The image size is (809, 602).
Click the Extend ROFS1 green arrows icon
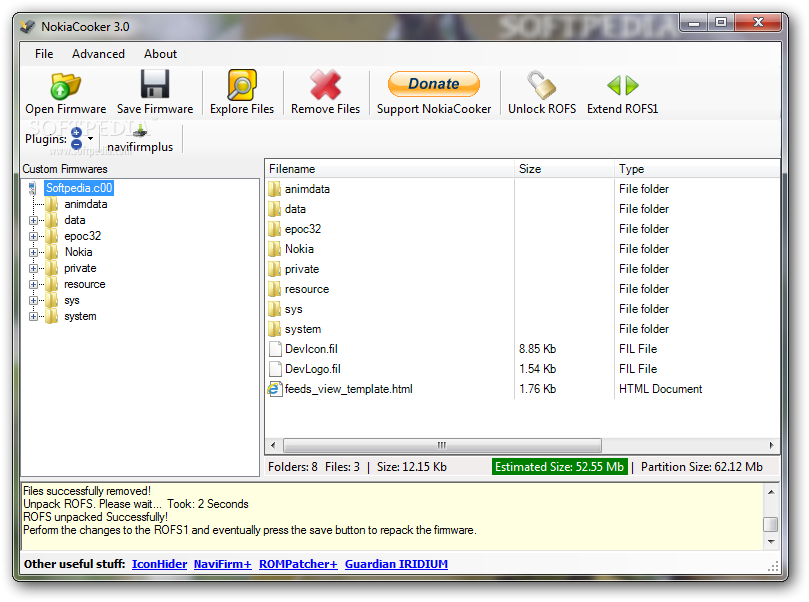623,85
